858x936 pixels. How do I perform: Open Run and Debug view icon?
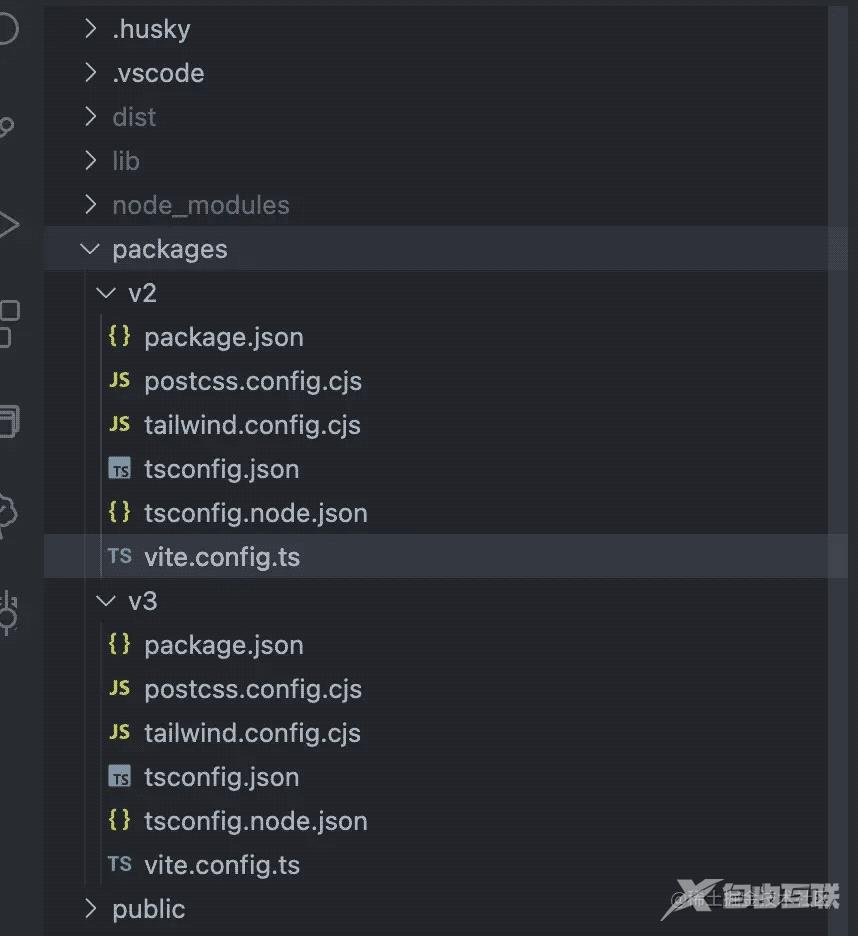[x=8, y=224]
